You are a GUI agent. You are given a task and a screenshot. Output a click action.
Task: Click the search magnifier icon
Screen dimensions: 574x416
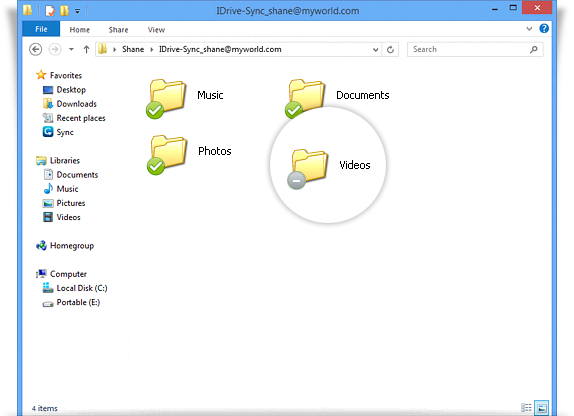pos(534,49)
